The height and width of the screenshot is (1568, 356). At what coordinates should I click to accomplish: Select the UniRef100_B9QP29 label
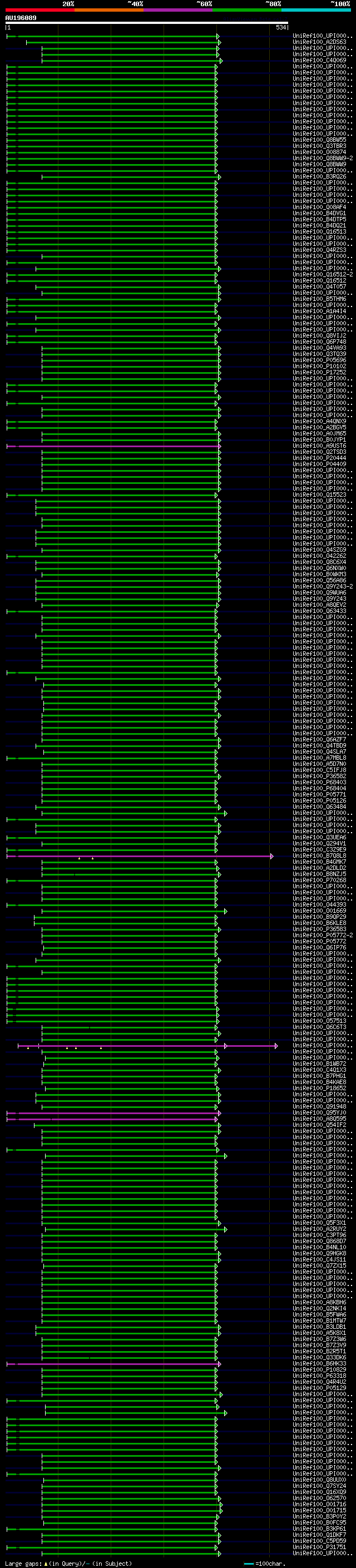[x=319, y=917]
